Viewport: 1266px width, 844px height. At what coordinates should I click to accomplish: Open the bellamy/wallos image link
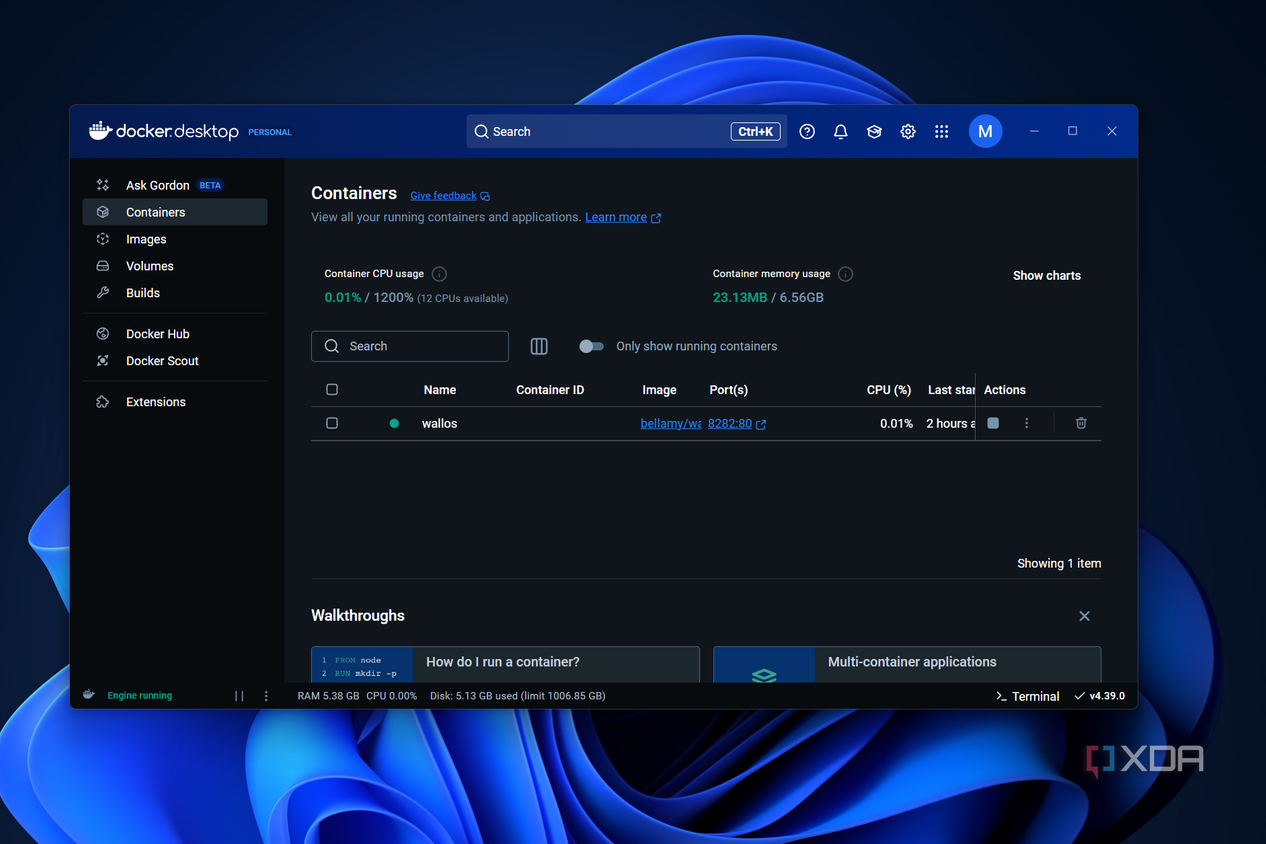click(671, 424)
